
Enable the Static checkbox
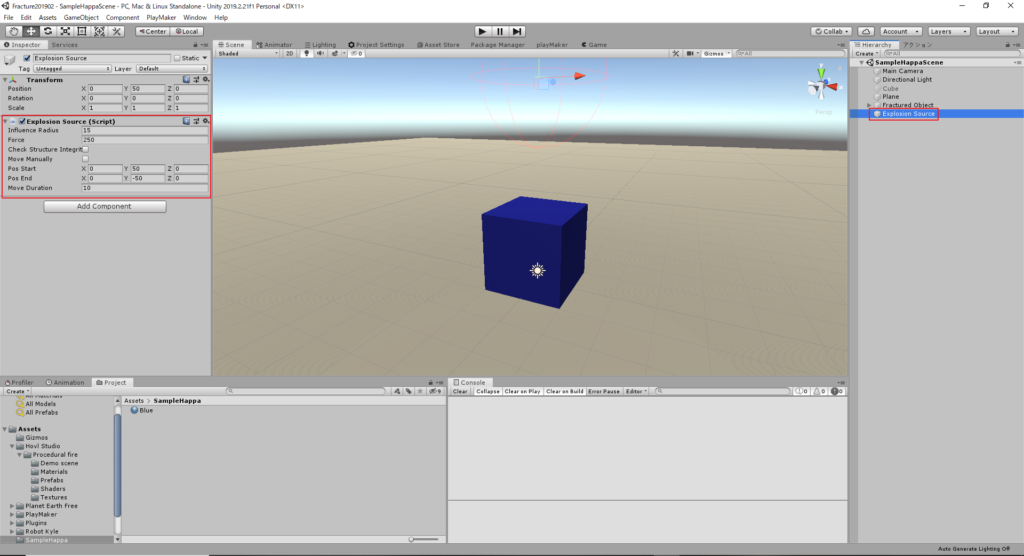click(x=177, y=58)
